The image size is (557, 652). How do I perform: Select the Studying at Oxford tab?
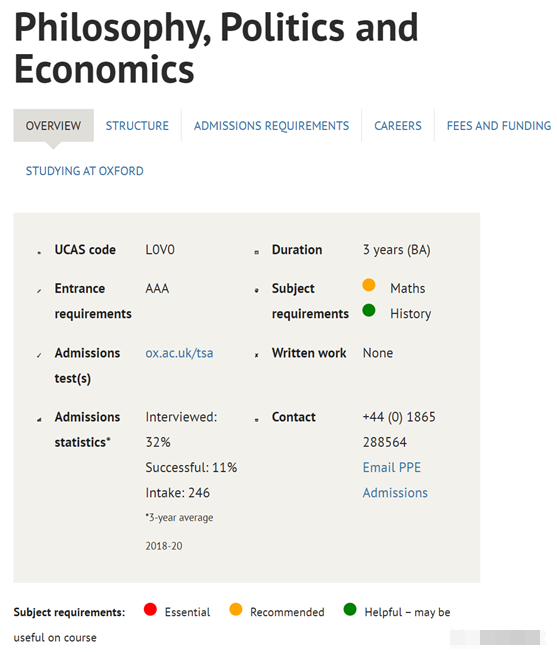coord(85,171)
